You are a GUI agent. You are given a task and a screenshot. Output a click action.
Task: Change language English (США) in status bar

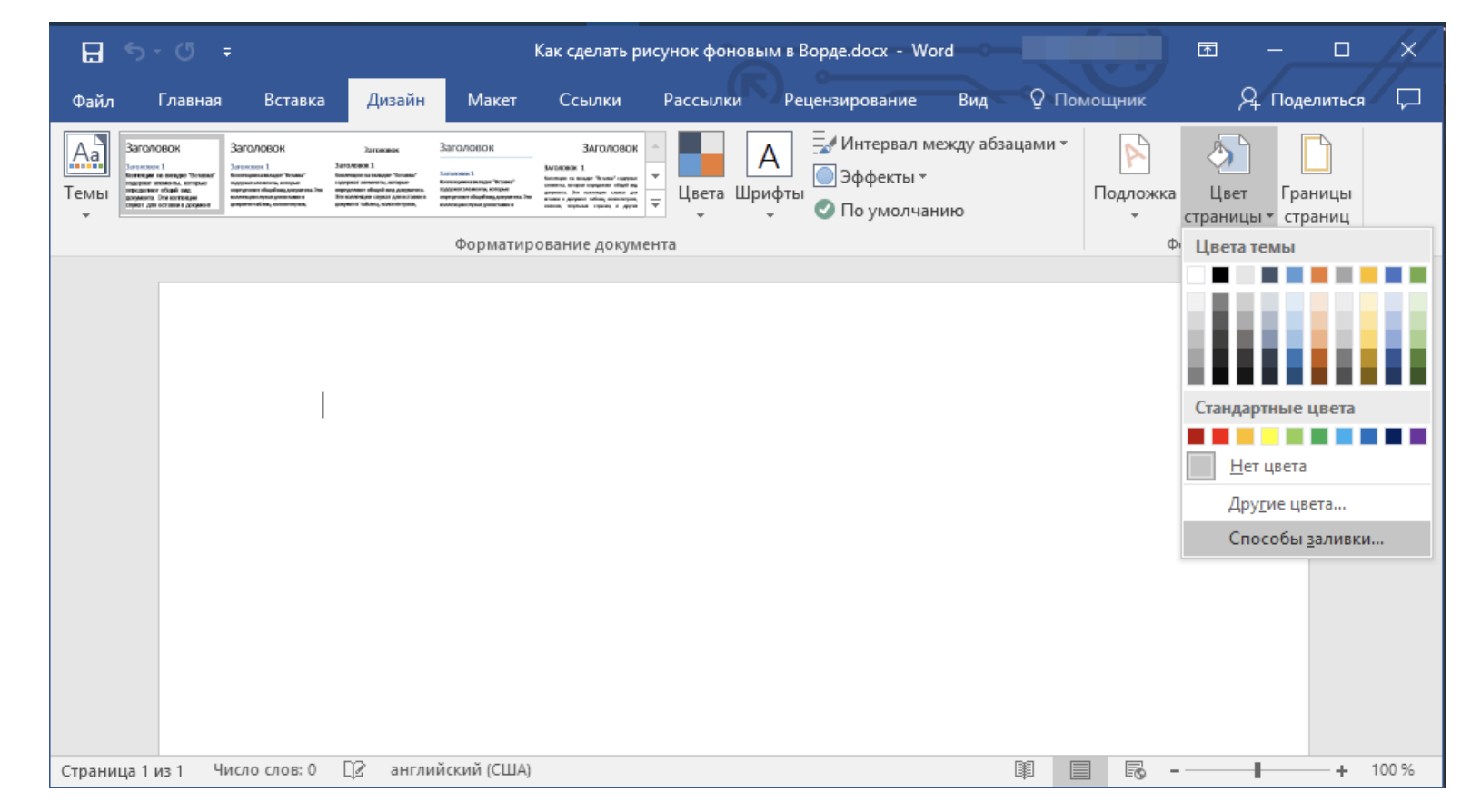461,770
